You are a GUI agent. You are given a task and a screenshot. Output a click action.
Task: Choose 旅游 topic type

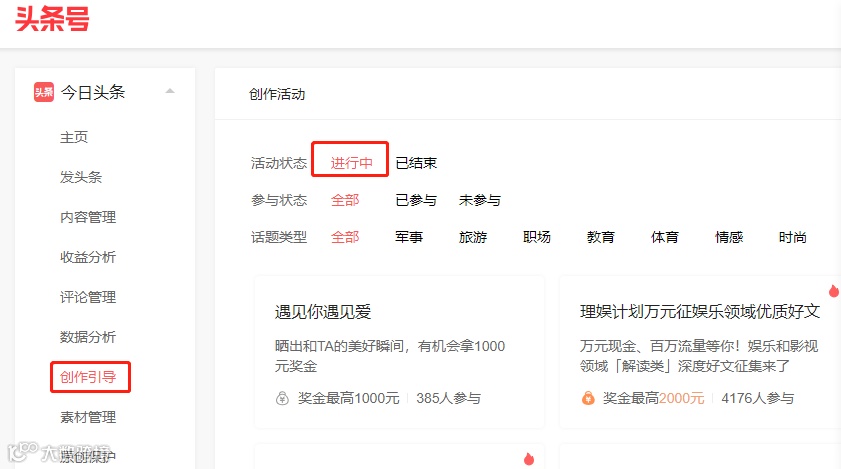click(473, 237)
